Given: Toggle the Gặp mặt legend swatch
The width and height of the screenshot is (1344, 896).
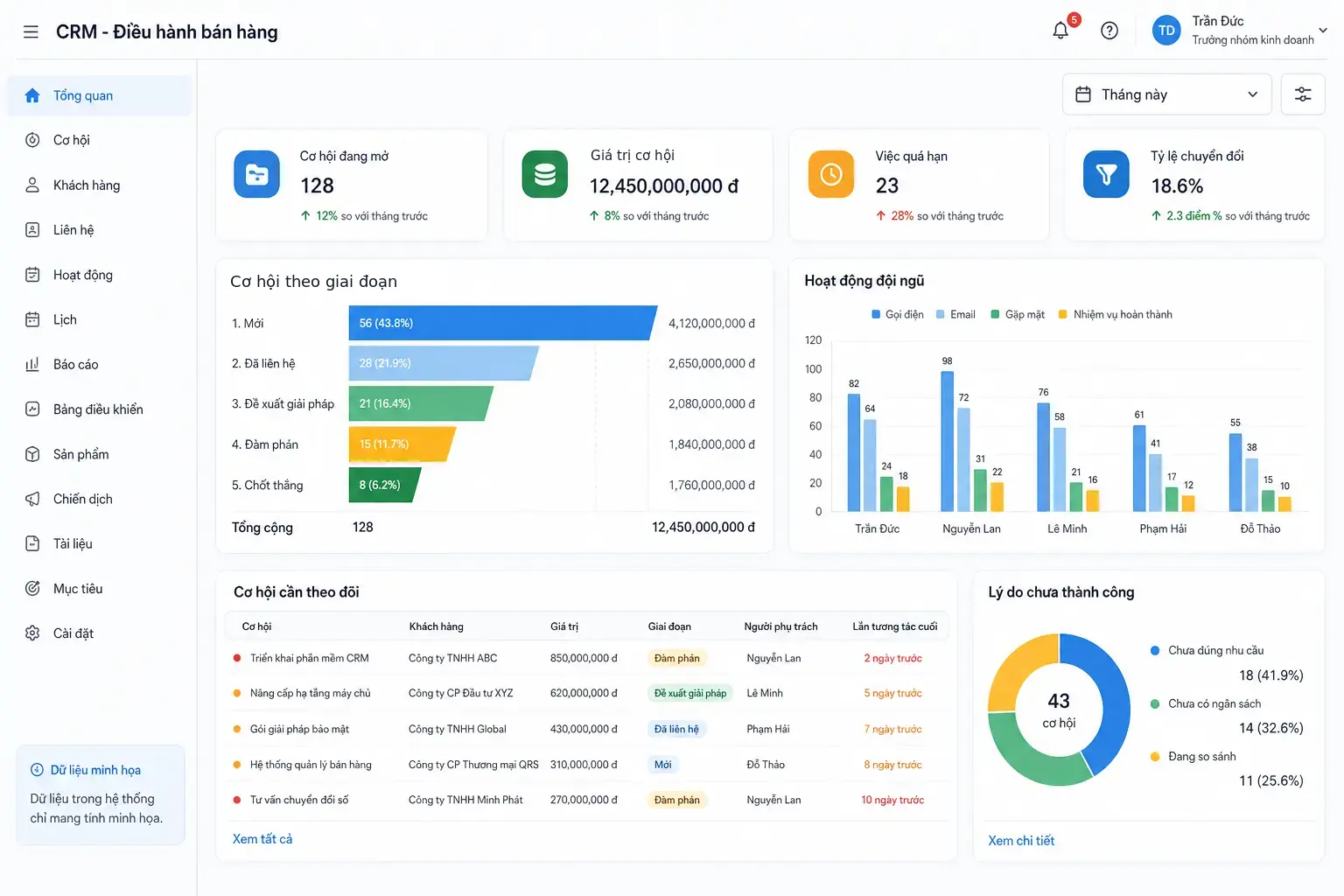Looking at the screenshot, I should tap(995, 314).
